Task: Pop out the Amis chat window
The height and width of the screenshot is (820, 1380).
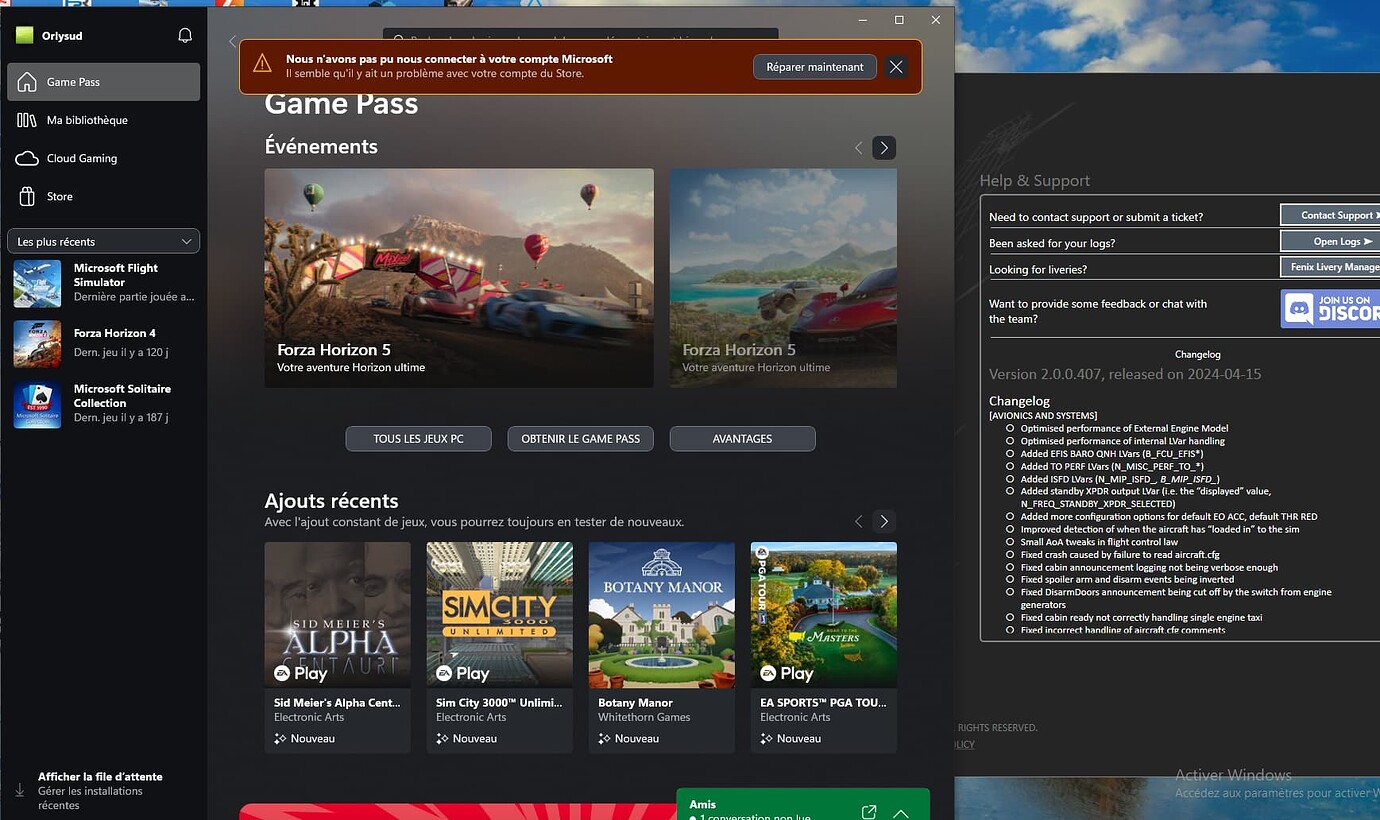Action: [869, 812]
